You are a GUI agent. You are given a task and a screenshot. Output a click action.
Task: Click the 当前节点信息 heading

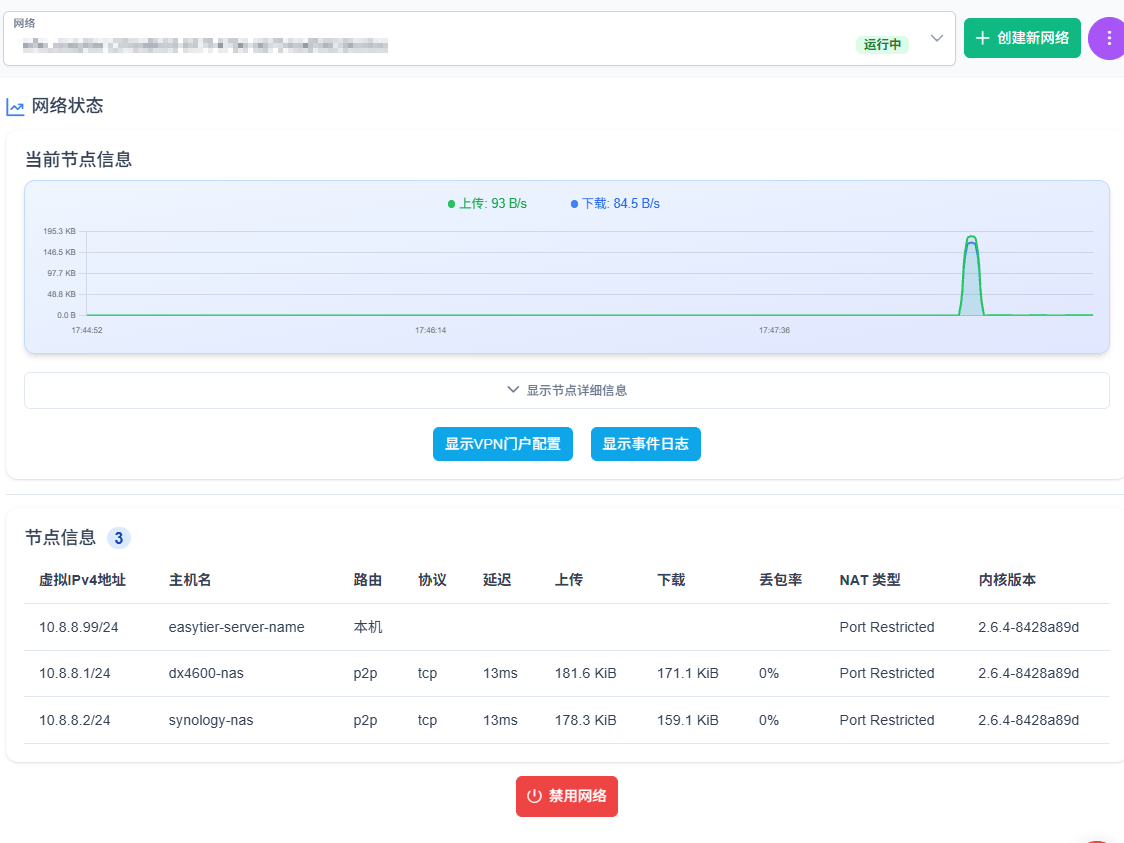tap(78, 160)
